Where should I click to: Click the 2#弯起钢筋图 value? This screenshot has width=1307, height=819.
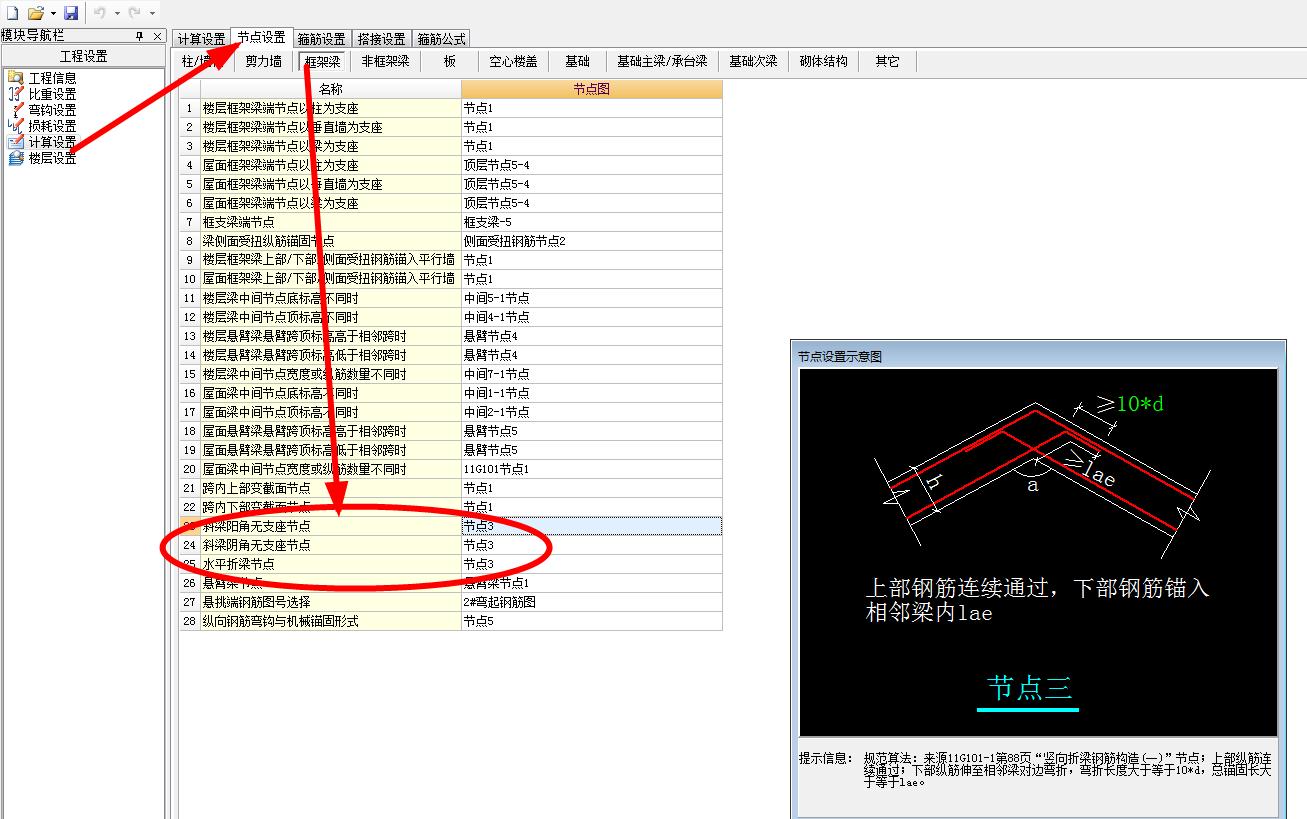591,602
